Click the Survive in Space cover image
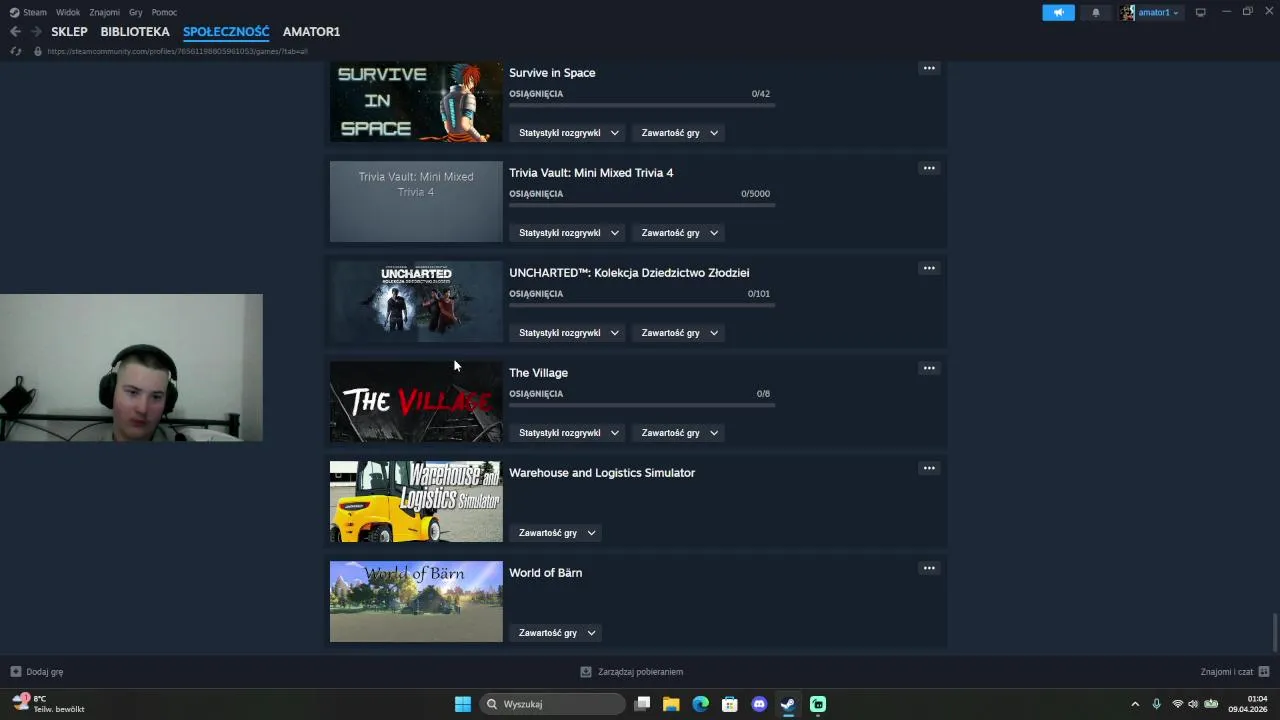The width and height of the screenshot is (1280, 720). pos(416,102)
